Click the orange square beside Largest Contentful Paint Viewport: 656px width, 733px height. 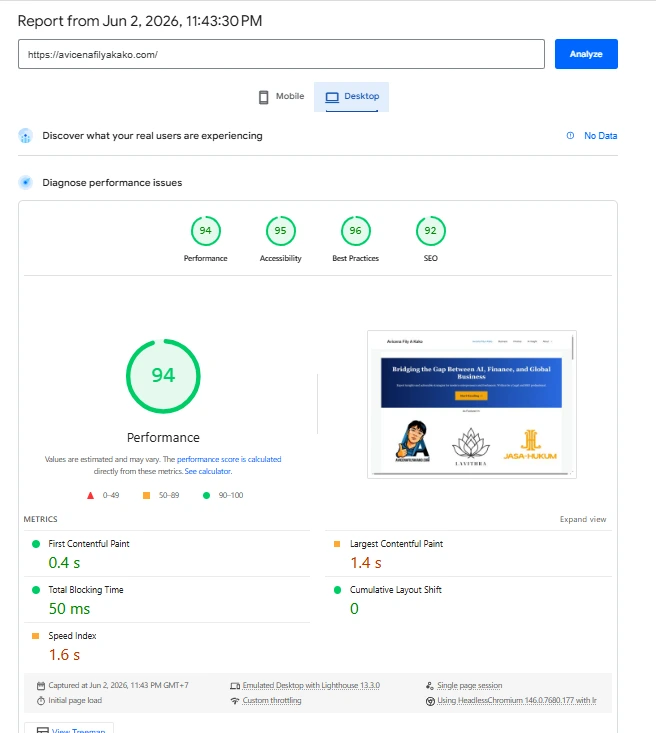click(x=337, y=544)
